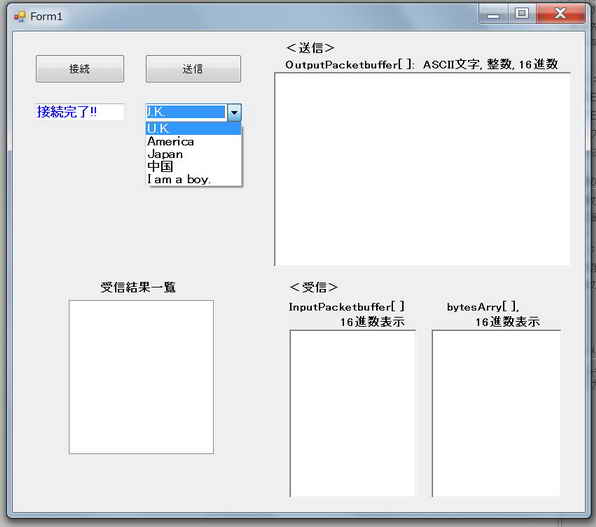Image resolution: width=596 pixels, height=527 pixels.
Task: Collapse the combo box dropdown arrow
Action: 234,113
